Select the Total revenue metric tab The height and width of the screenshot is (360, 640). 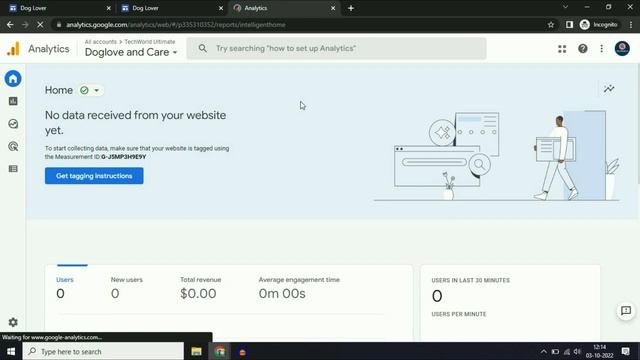[200, 287]
